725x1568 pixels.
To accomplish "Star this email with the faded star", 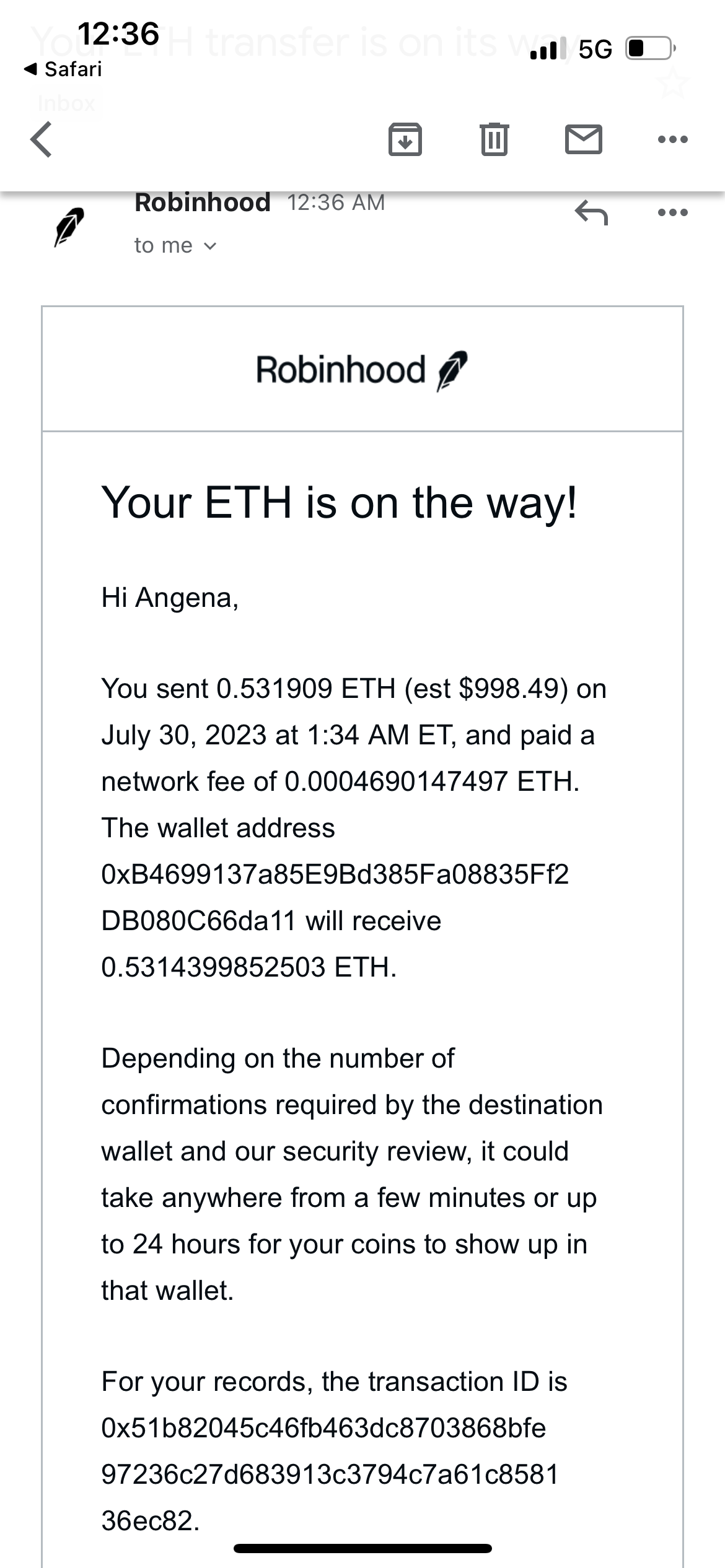I will tap(674, 84).
